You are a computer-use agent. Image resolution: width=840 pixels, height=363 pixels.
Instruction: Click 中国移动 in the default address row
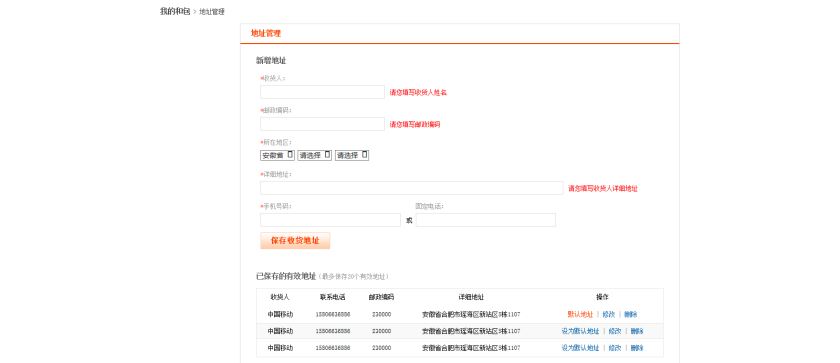coord(280,314)
